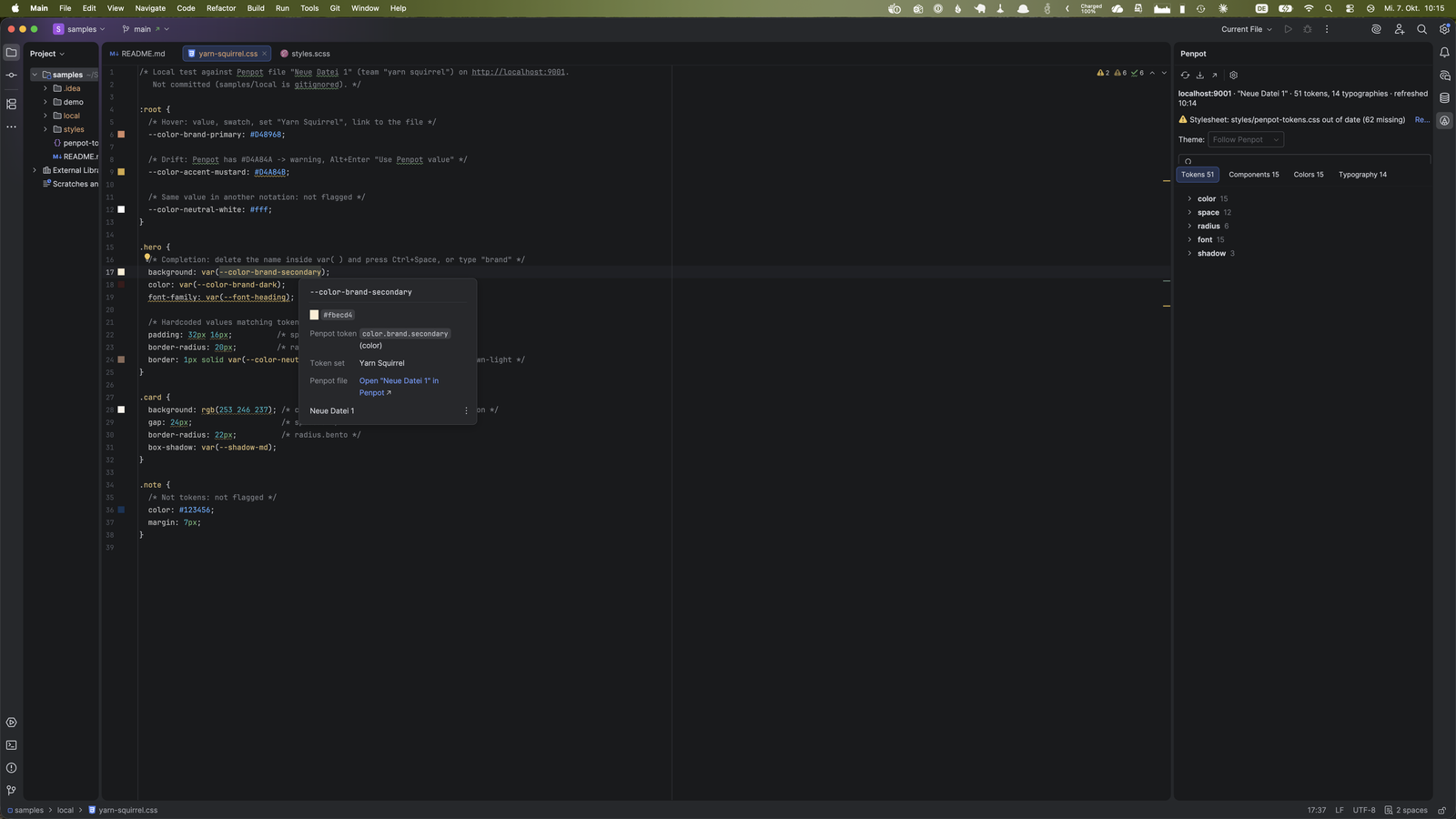Expand the color token group
Viewport: 1456px width, 819px height.
coord(1189,198)
